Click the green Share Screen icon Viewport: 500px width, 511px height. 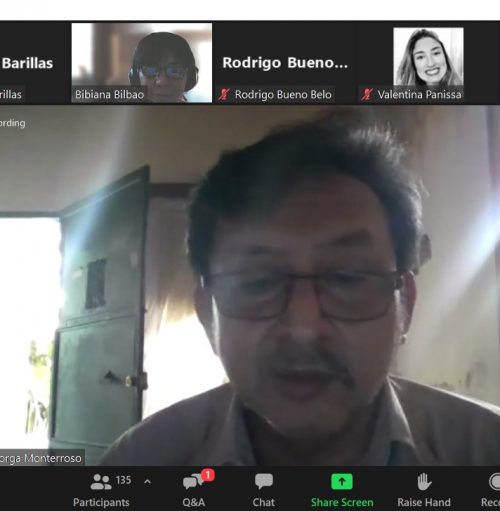[342, 482]
